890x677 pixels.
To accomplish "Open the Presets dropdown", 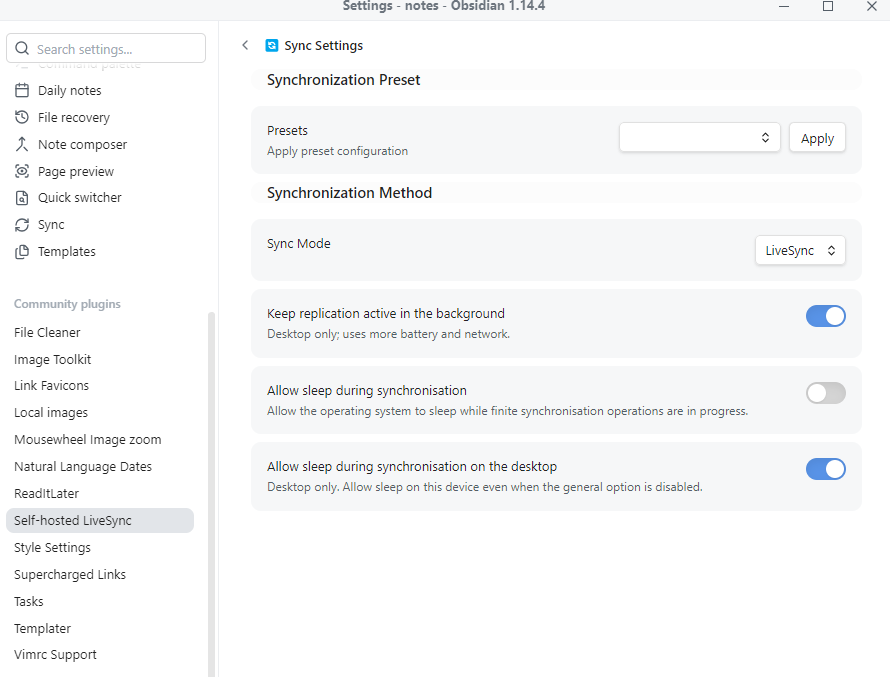I will [699, 137].
